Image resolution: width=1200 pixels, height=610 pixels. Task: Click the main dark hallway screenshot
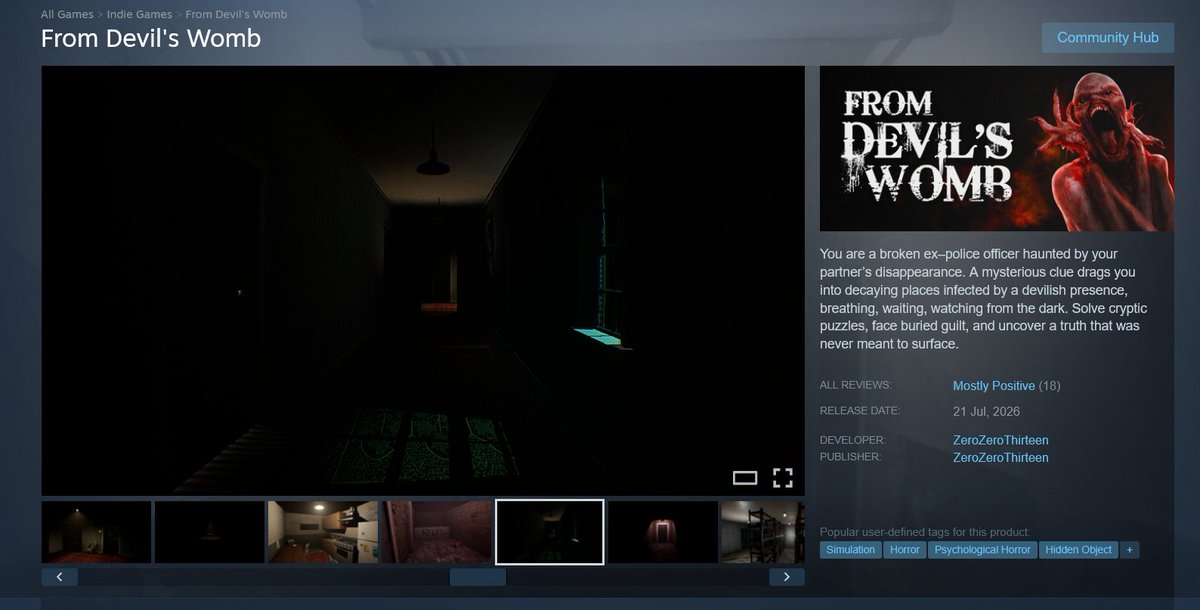[423, 281]
